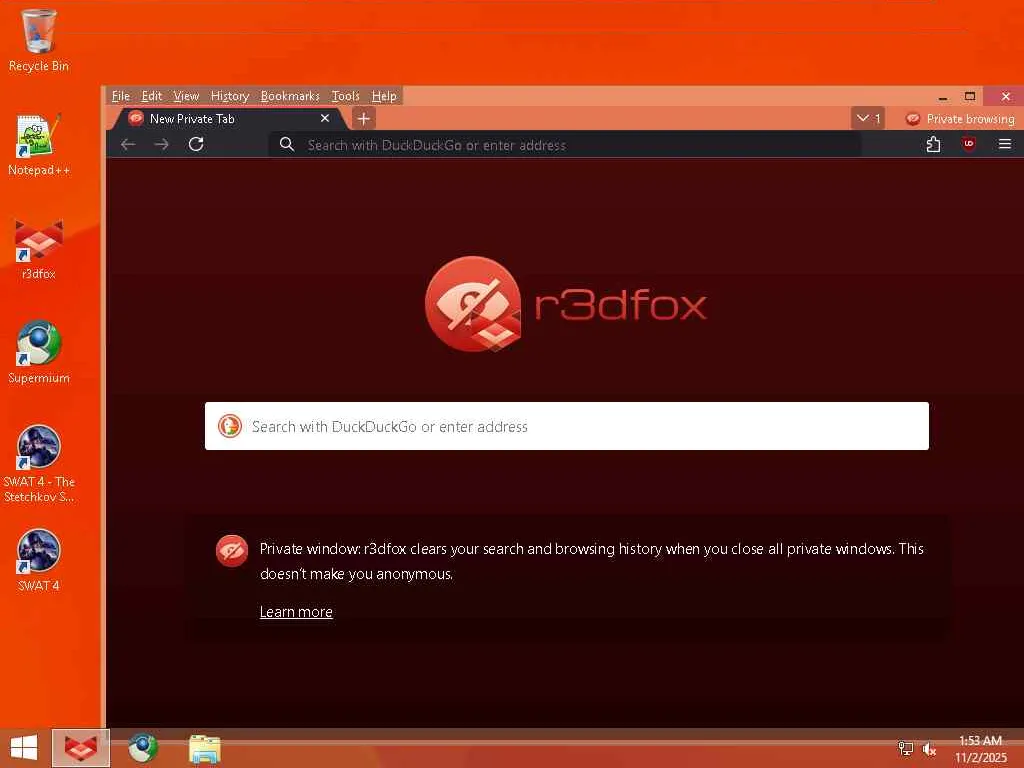Click the muted volume tray icon
Screen dimensions: 1024x768
929,749
